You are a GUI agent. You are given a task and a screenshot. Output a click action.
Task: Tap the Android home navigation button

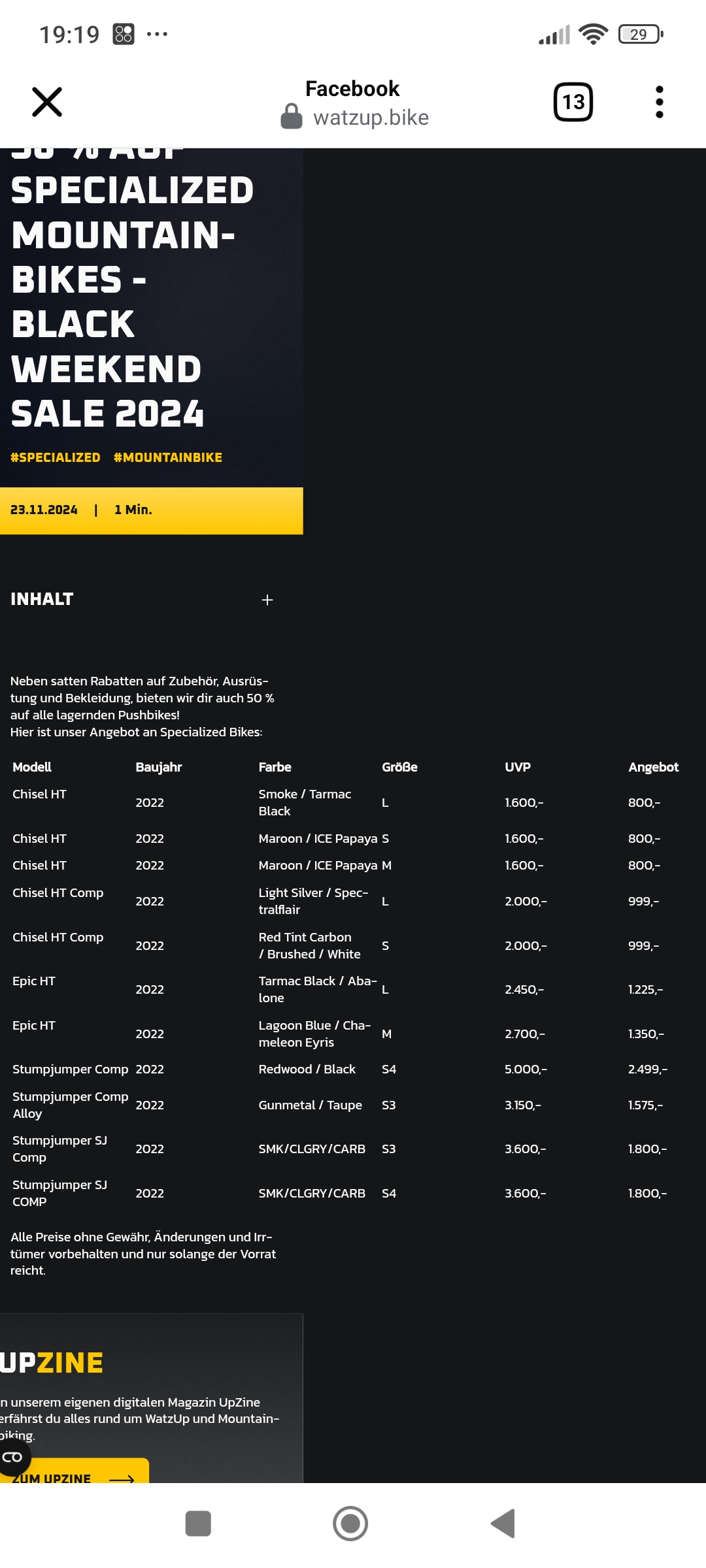click(x=350, y=1524)
